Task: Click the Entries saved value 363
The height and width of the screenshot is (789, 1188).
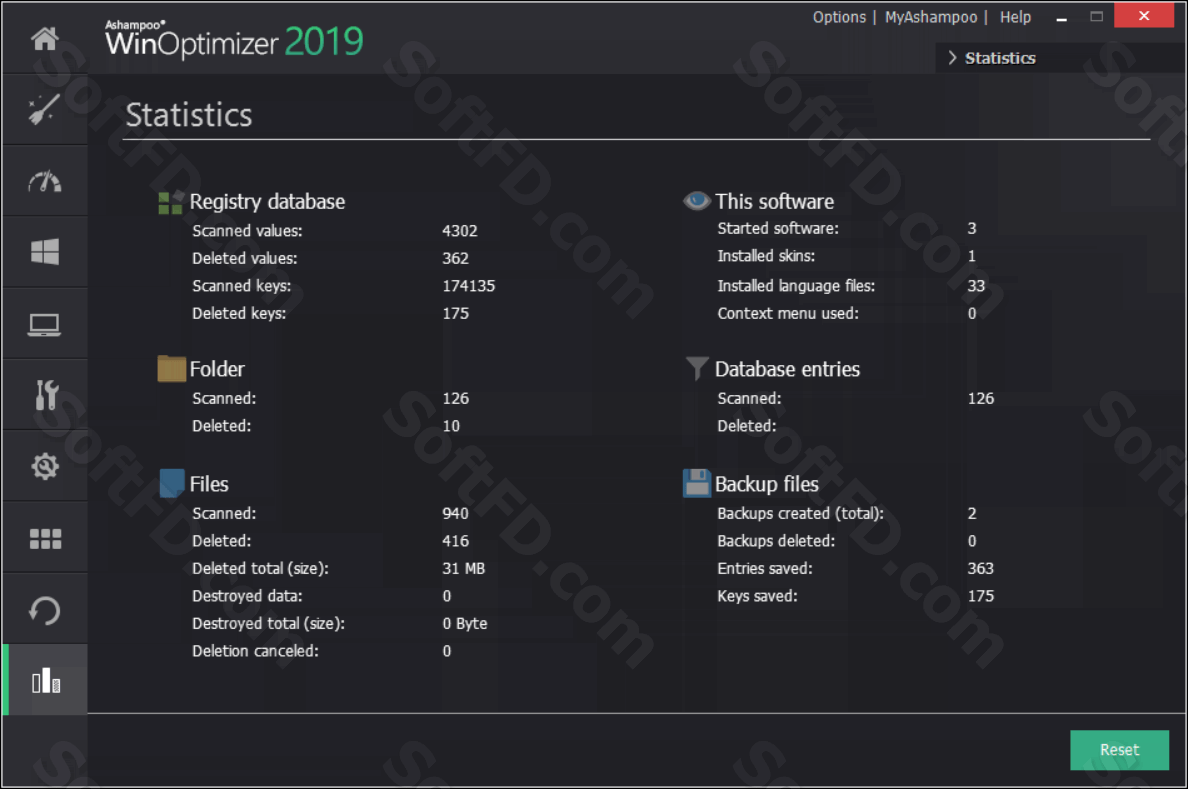Action: [980, 568]
